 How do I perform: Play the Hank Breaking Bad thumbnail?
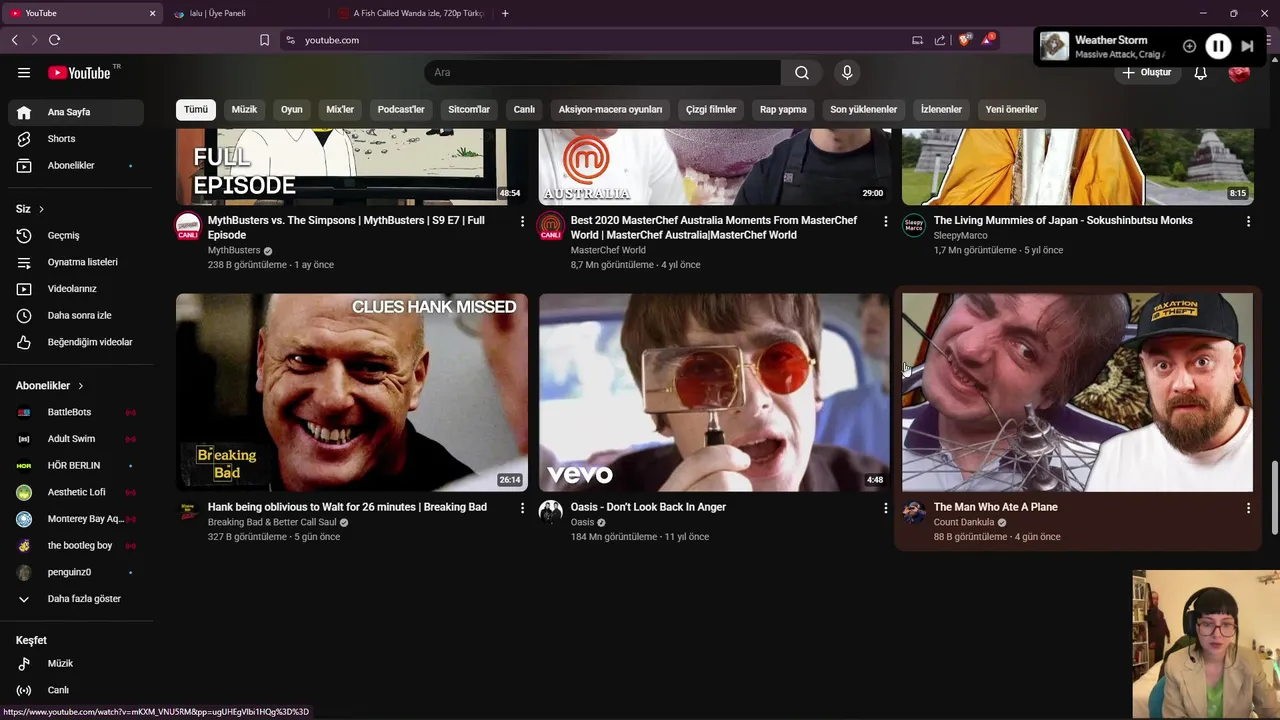pyautogui.click(x=352, y=392)
